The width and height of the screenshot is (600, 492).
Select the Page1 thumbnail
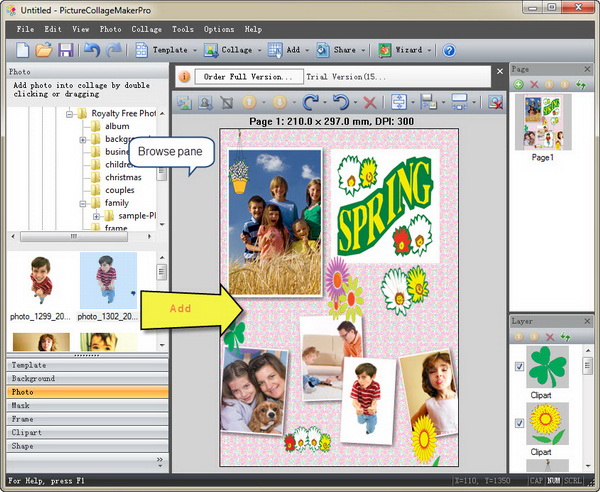pos(543,122)
